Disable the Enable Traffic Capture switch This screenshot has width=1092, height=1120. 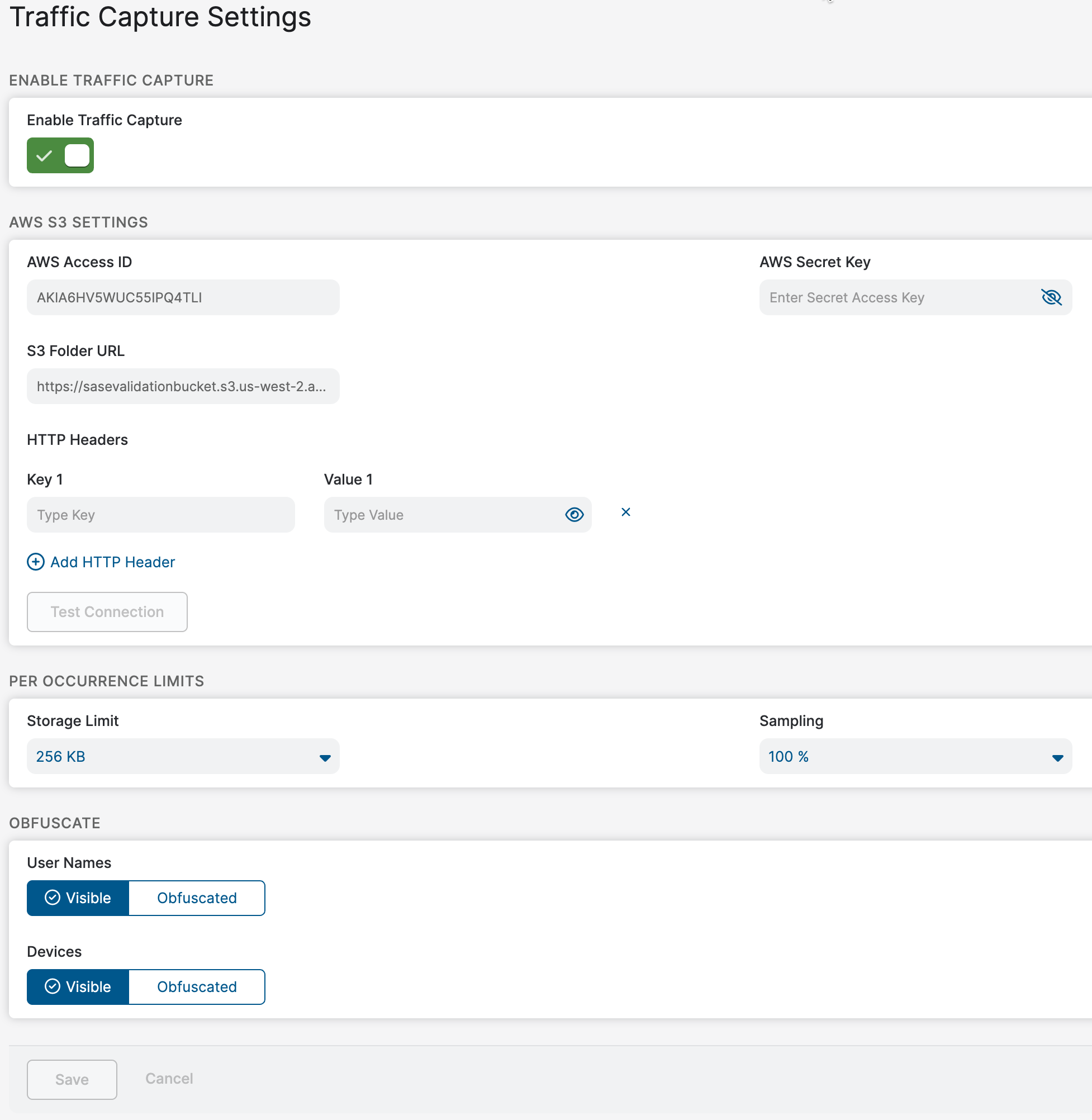click(60, 155)
